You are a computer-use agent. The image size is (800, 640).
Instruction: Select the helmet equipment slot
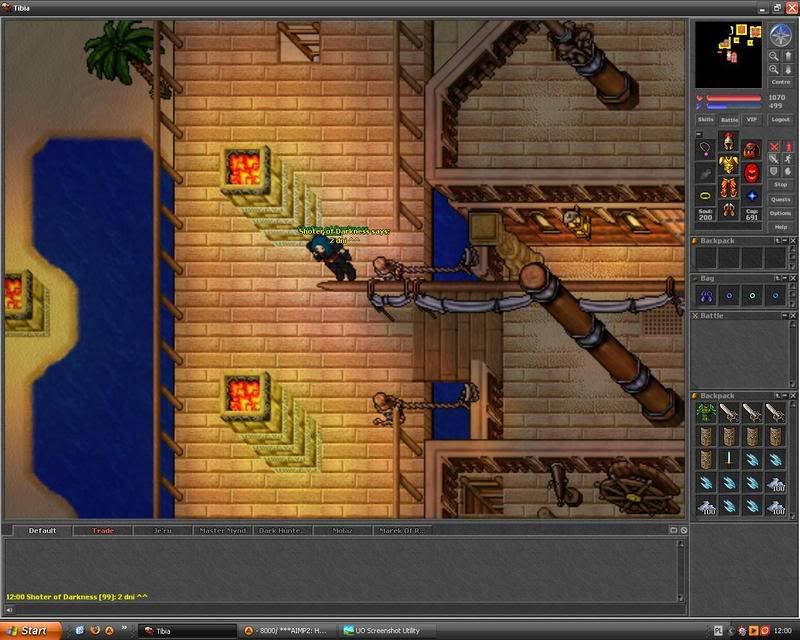click(729, 140)
